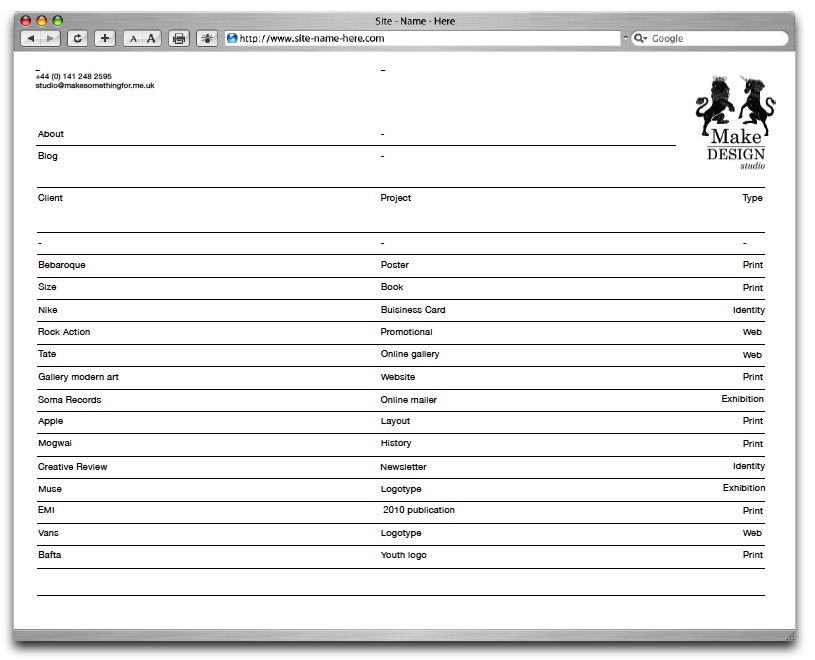Click the EMI client entry

click(x=46, y=510)
